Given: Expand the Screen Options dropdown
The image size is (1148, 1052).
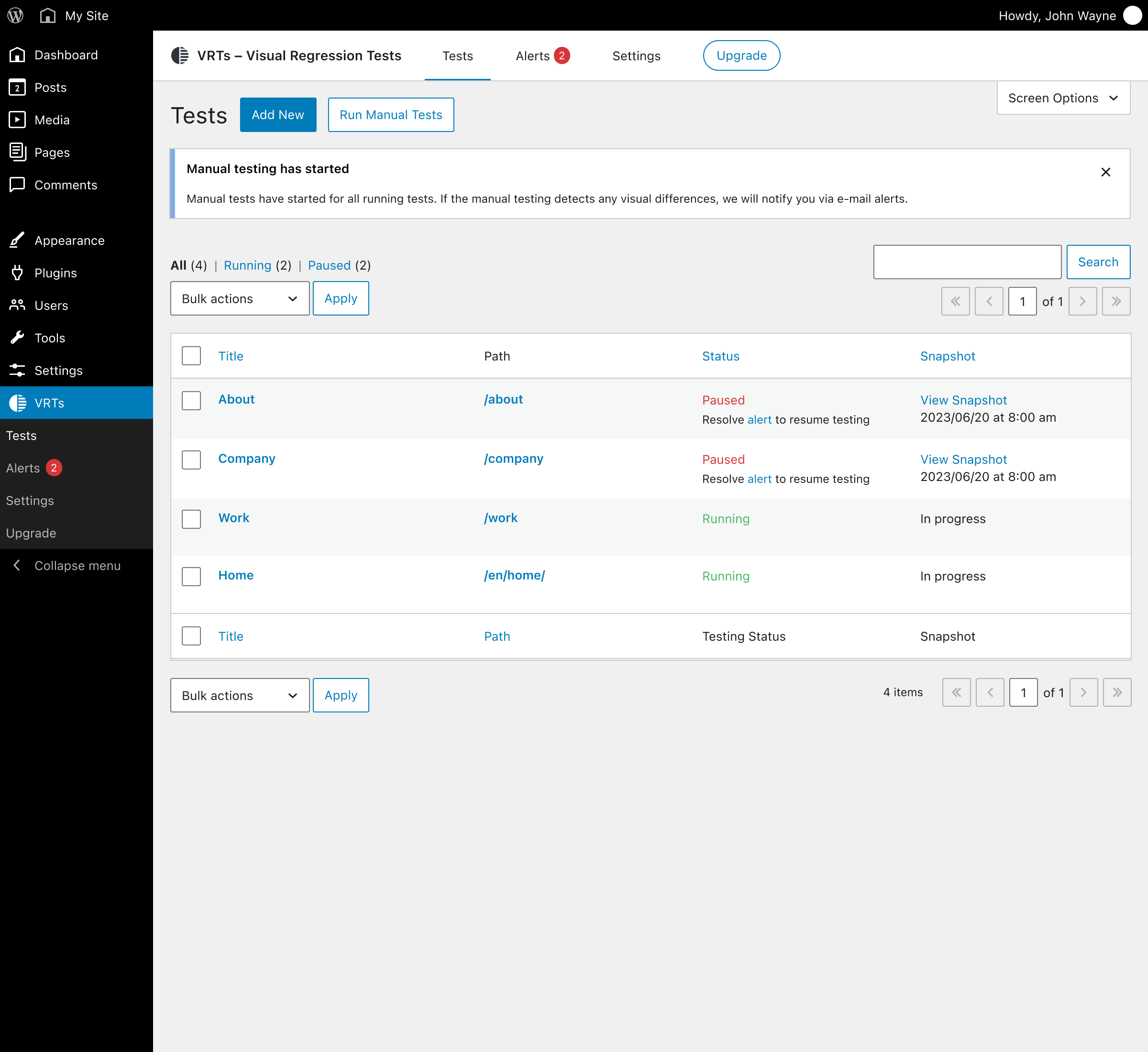Looking at the screenshot, I should click(1064, 97).
